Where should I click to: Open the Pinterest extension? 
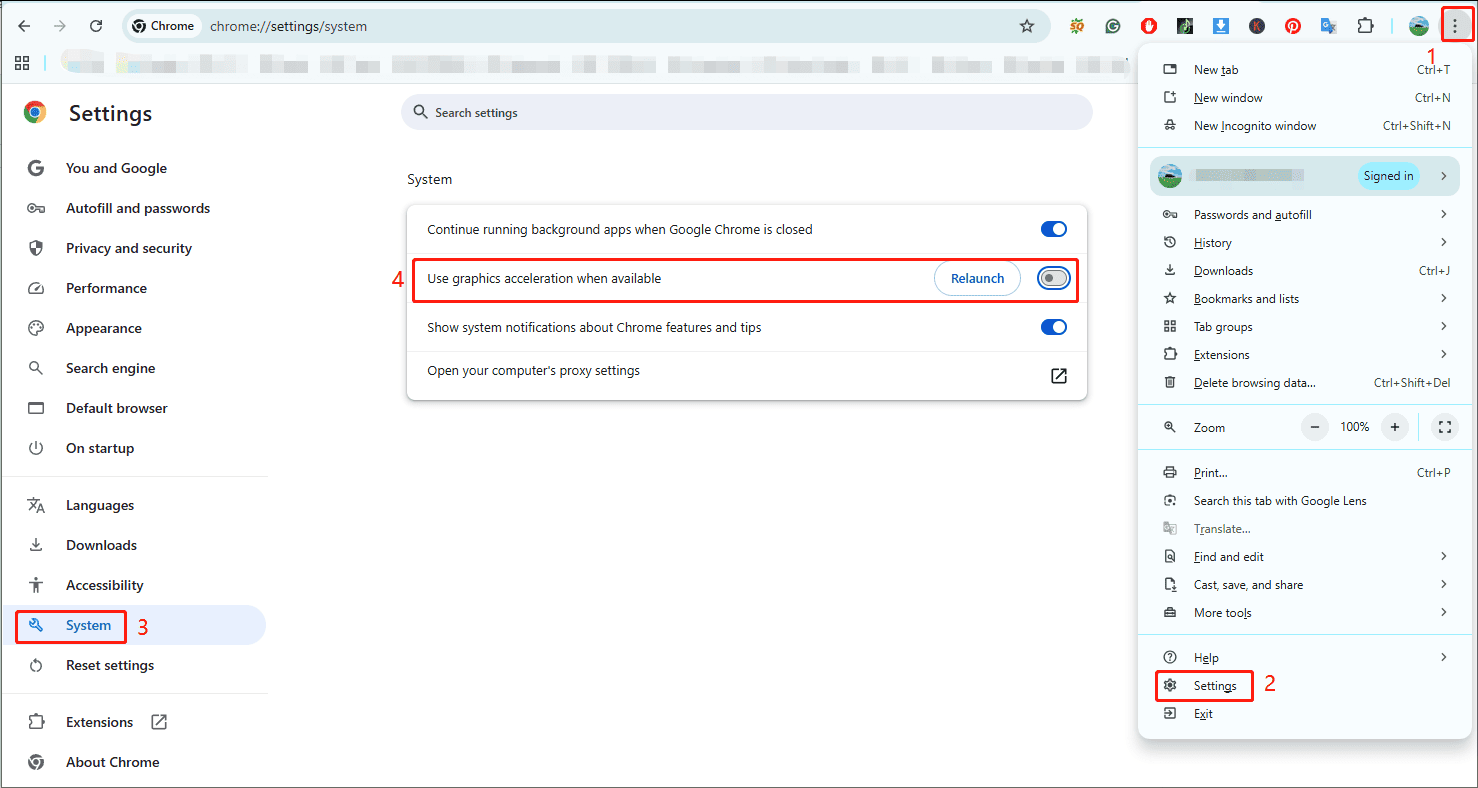pyautogui.click(x=1293, y=26)
